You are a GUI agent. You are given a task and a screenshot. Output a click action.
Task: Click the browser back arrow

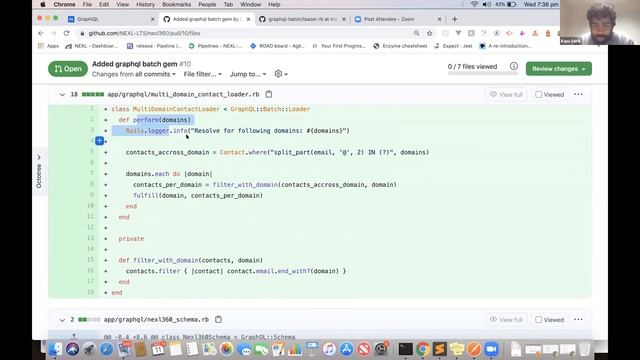(40, 33)
